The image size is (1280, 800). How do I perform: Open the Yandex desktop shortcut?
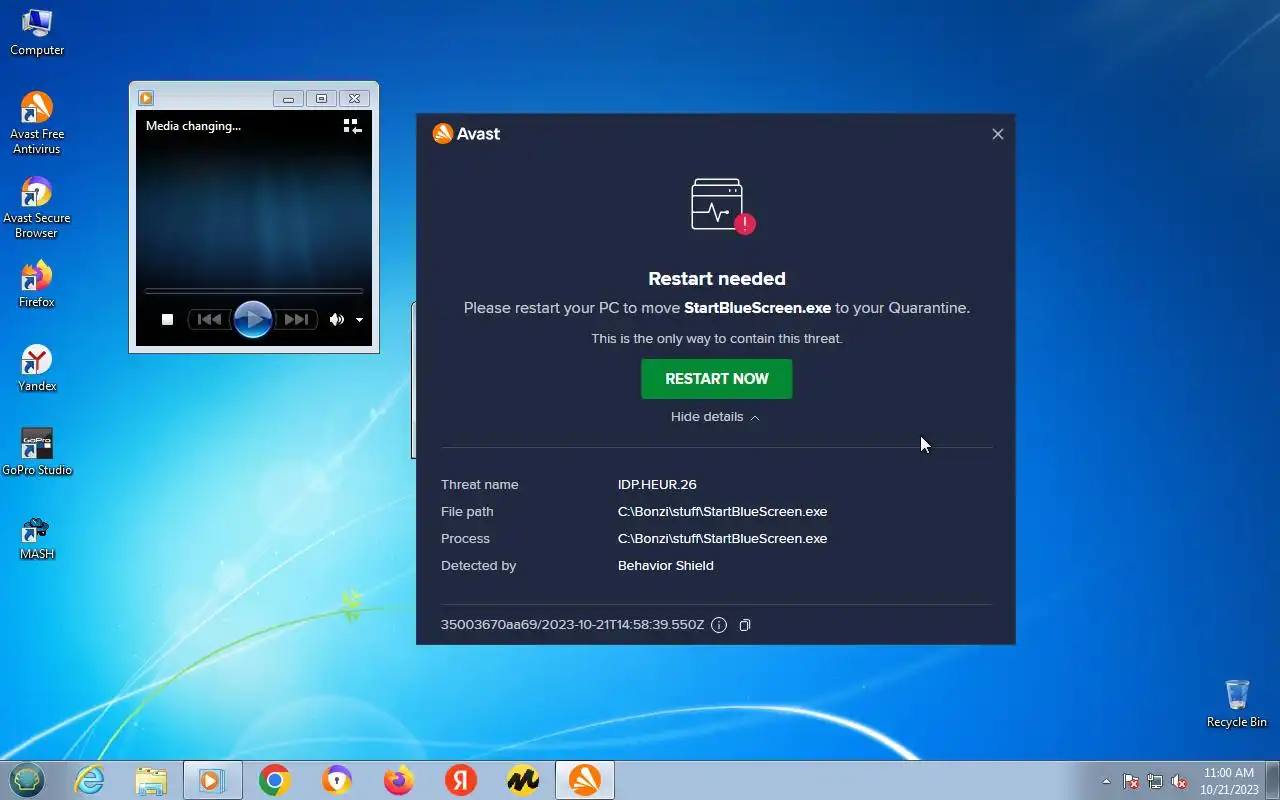37,368
